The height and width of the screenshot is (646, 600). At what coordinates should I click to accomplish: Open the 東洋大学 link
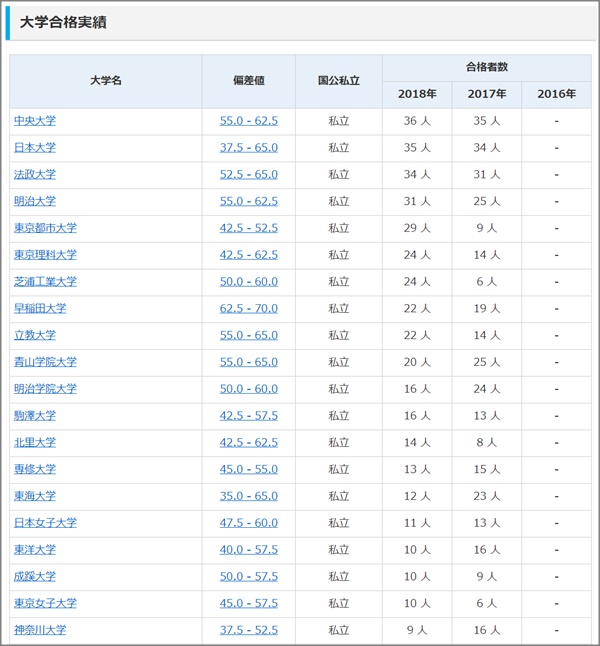[35, 549]
